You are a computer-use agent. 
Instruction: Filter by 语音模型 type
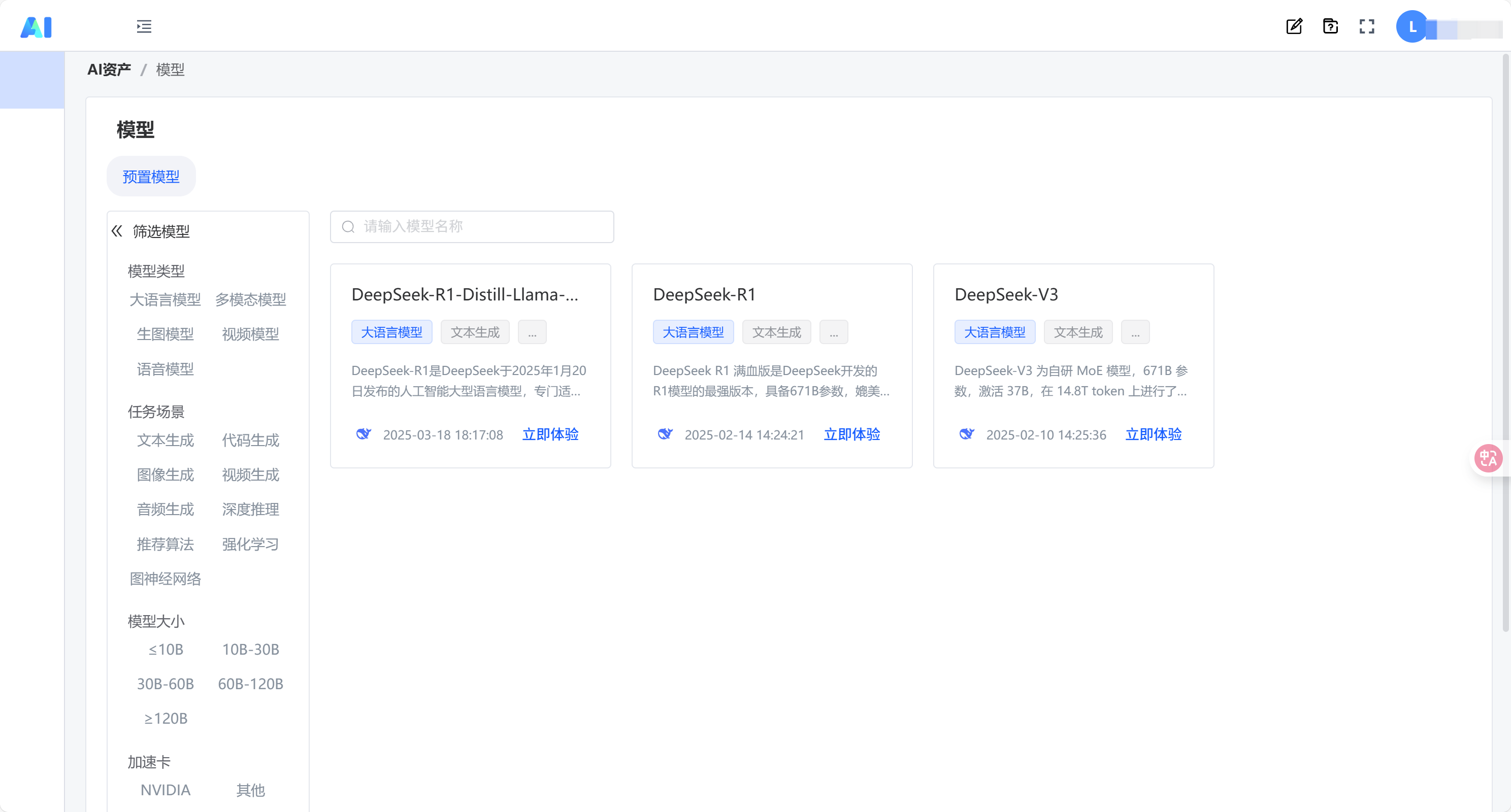(165, 369)
